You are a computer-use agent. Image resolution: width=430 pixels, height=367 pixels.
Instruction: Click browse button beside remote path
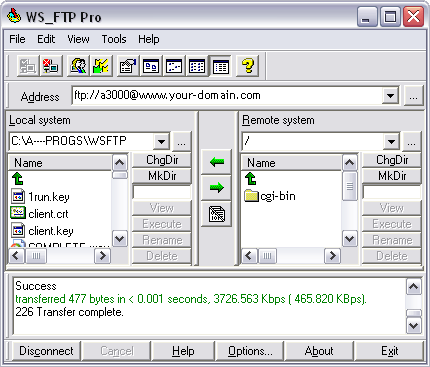coord(411,142)
